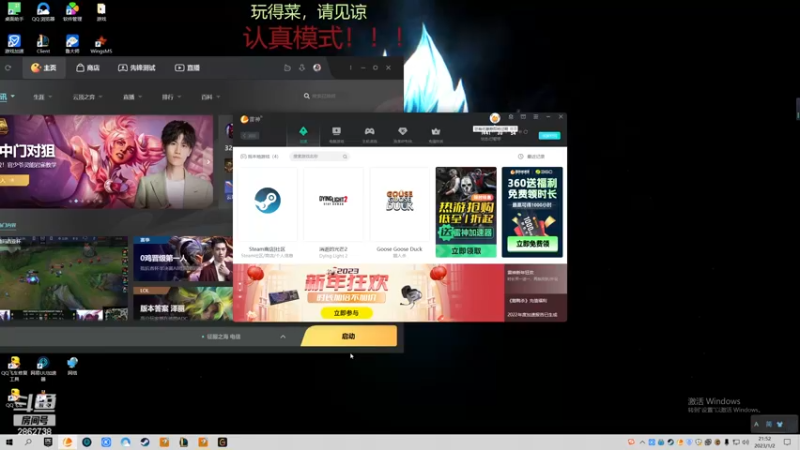
Task: Open the 直播 live tab in WeGame
Action: (x=187, y=68)
